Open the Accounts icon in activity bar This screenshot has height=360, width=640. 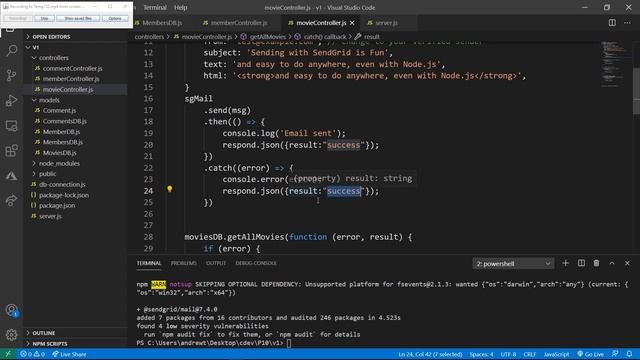[11, 310]
